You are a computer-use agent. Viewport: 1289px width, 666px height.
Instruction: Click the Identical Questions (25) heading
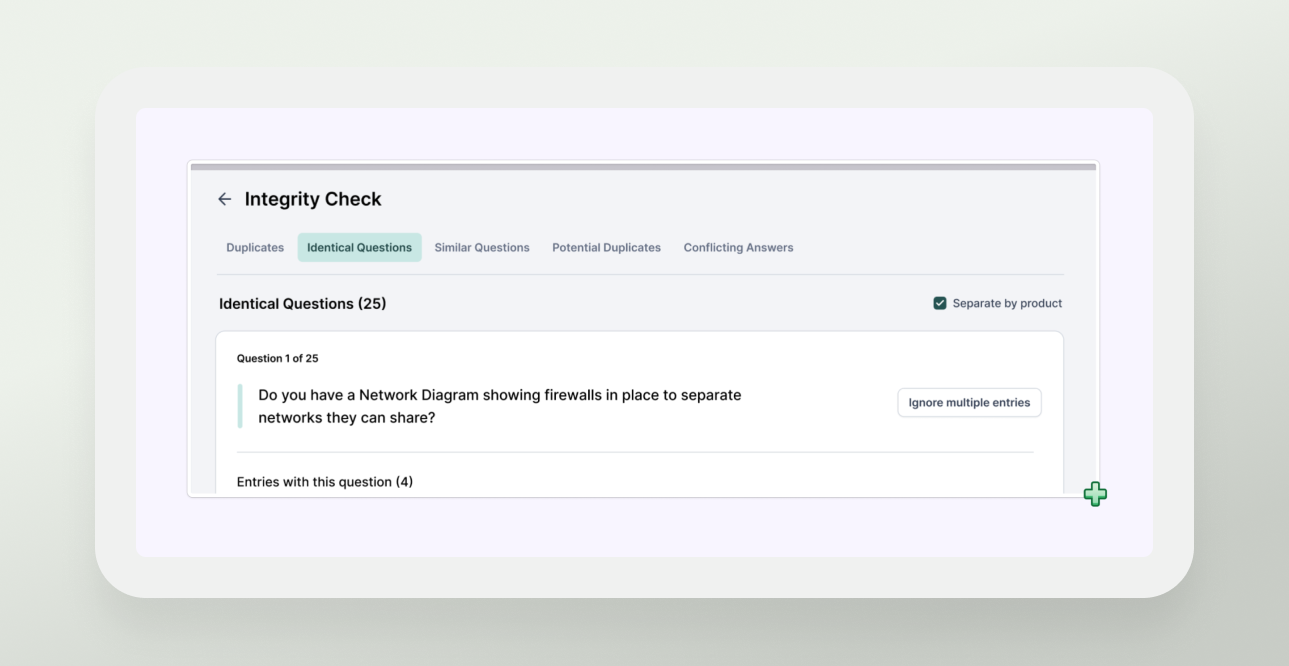click(302, 303)
